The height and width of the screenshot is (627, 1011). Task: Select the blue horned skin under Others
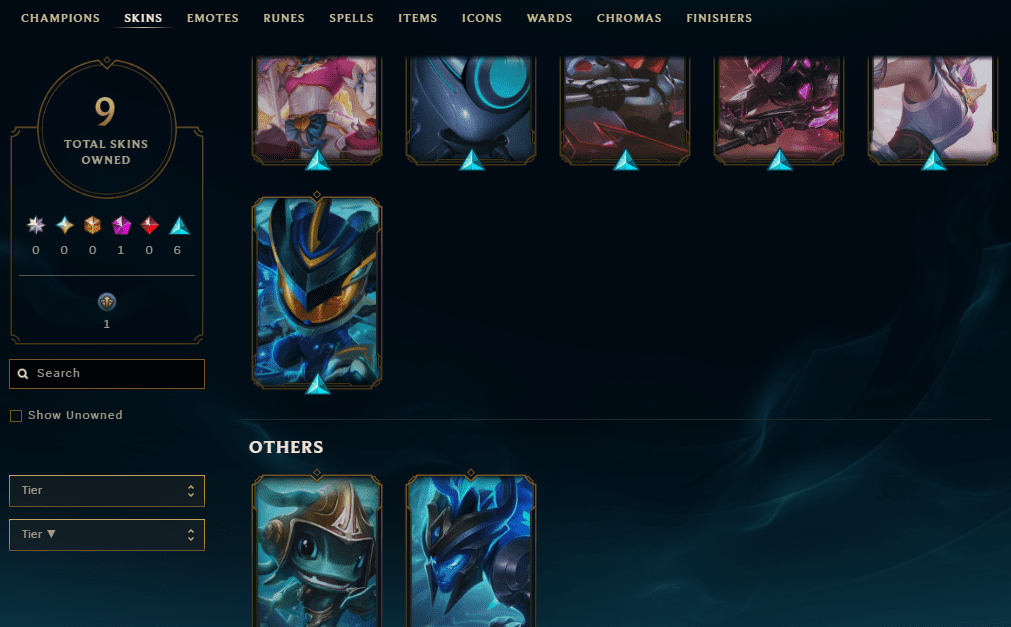coord(471,552)
